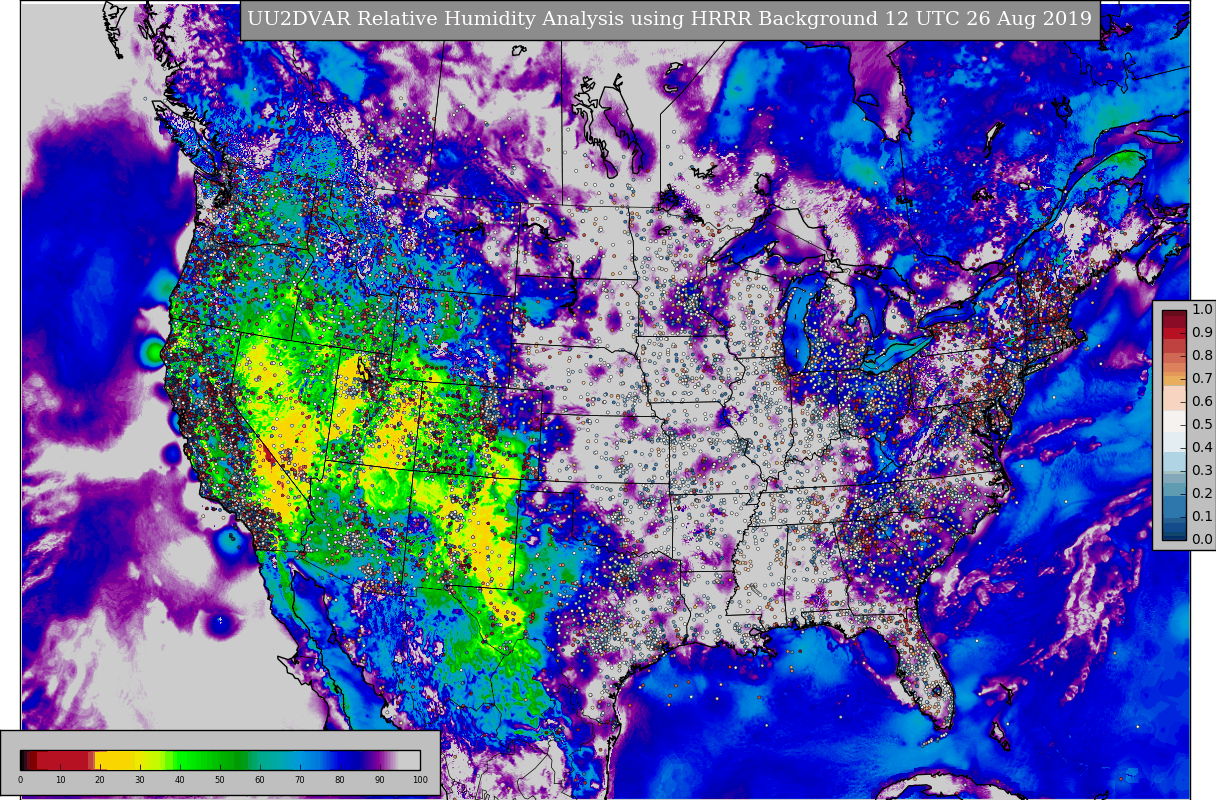
Task: Click the 50 tick label on humidity colorbar
Action: pyautogui.click(x=220, y=780)
